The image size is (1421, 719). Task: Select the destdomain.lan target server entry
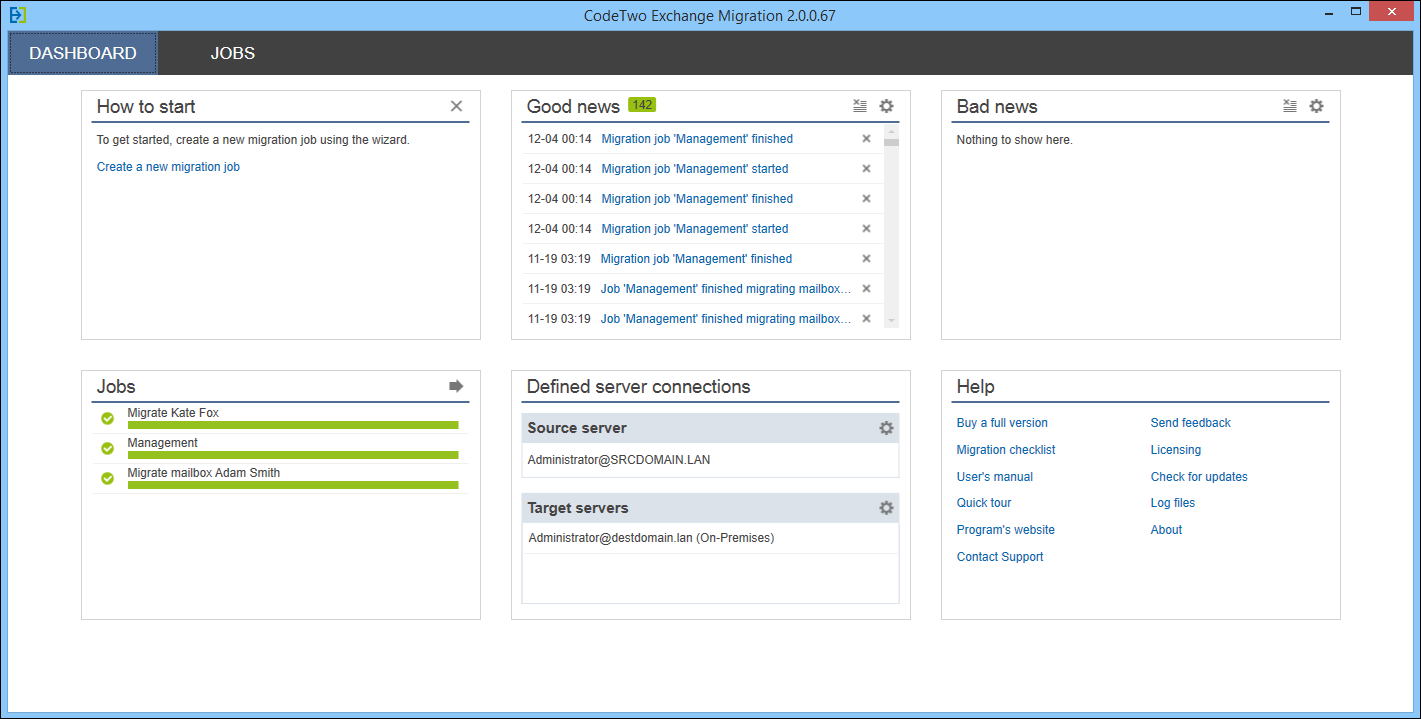point(651,538)
